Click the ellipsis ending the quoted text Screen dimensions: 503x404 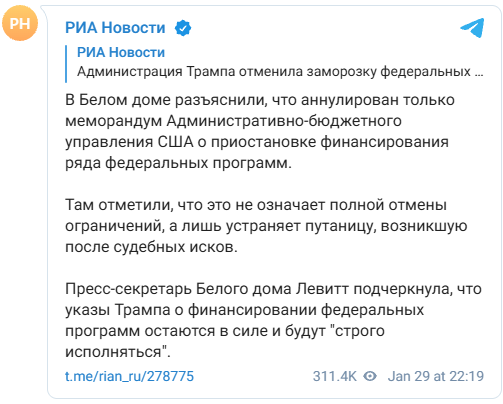(479, 74)
